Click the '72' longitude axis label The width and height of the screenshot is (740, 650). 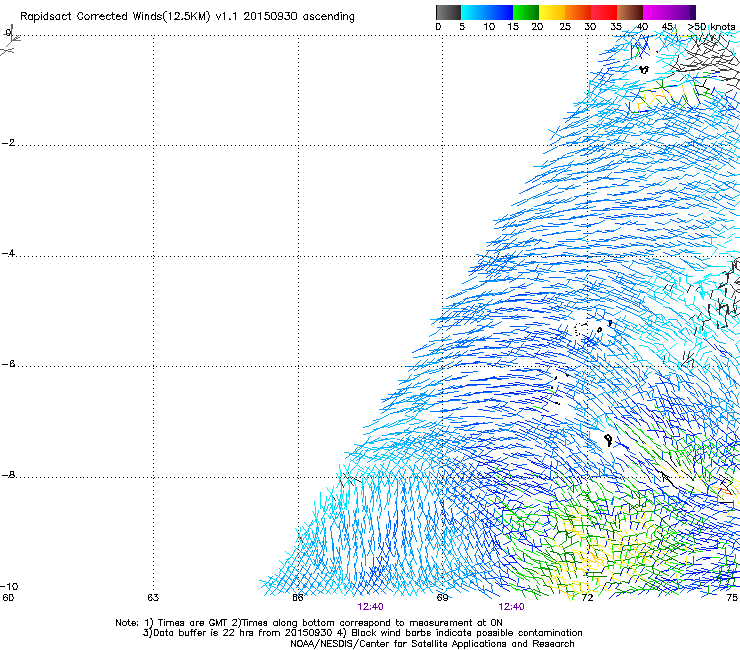click(x=587, y=598)
